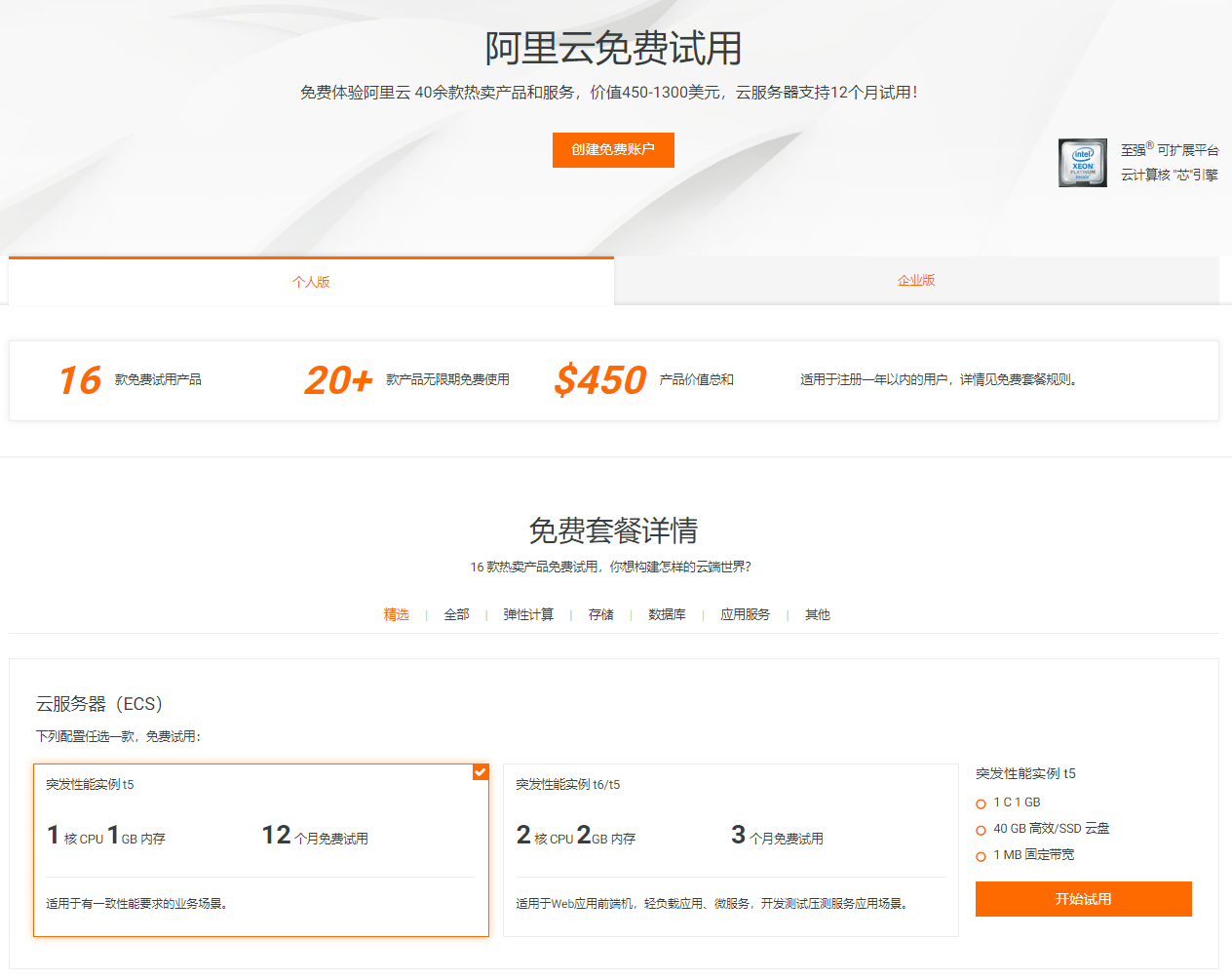Image resolution: width=1232 pixels, height=979 pixels.
Task: Select the 应用服务 category filter
Action: 745,614
